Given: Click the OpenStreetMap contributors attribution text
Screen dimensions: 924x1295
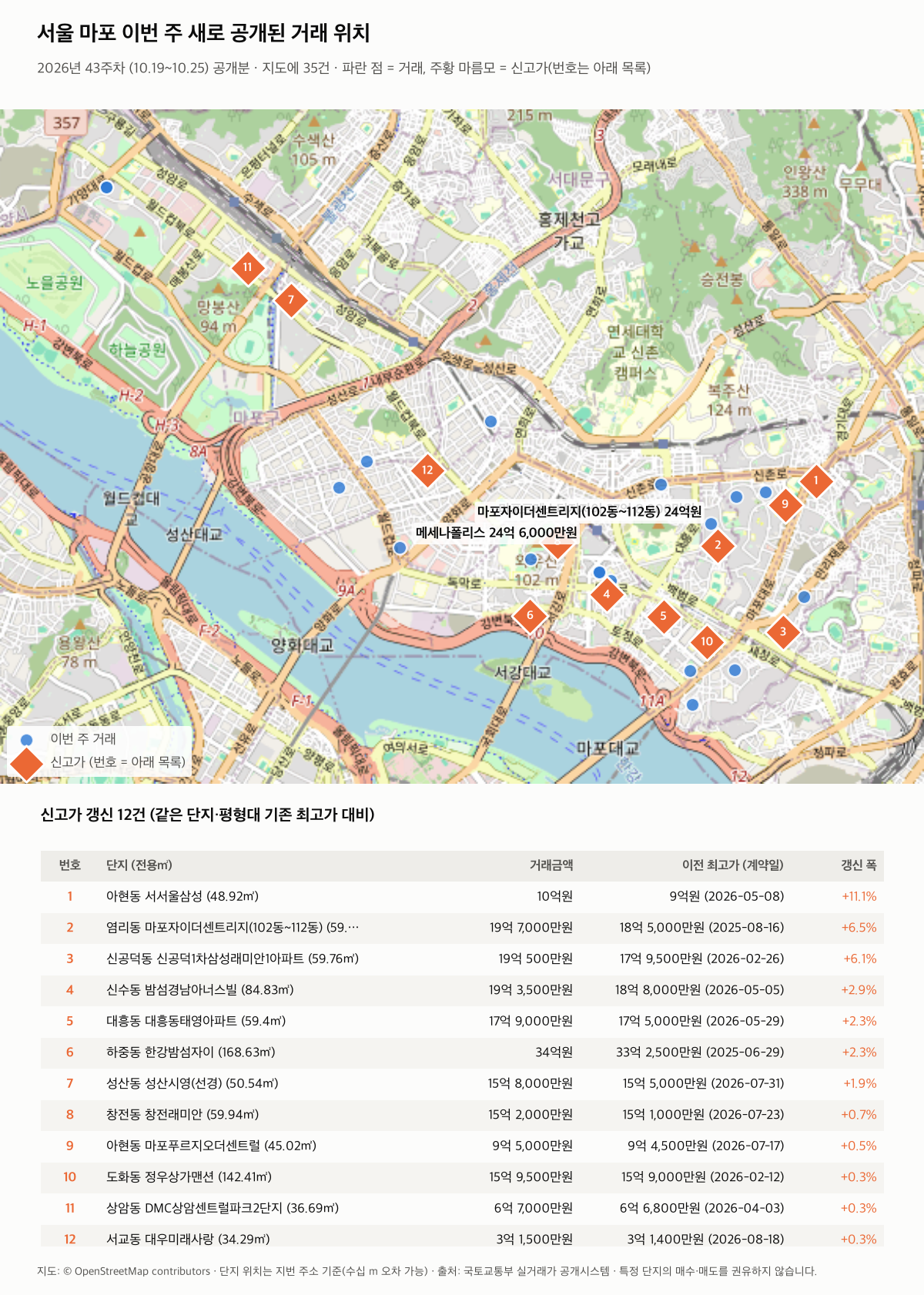Looking at the screenshot, I should click(x=136, y=1271).
